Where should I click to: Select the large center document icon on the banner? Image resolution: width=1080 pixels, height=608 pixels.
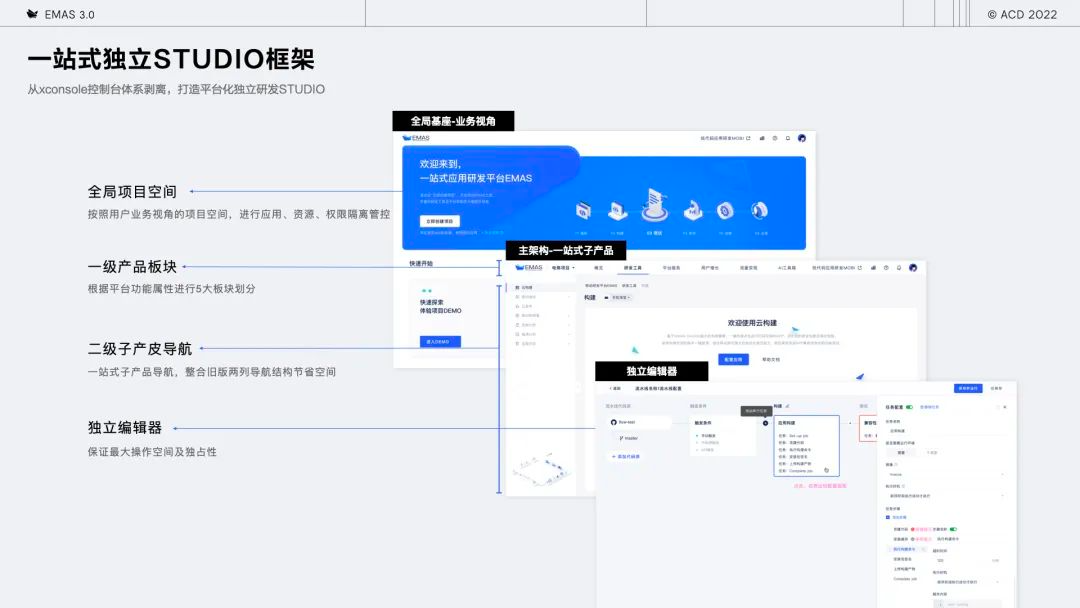pyautogui.click(x=654, y=205)
